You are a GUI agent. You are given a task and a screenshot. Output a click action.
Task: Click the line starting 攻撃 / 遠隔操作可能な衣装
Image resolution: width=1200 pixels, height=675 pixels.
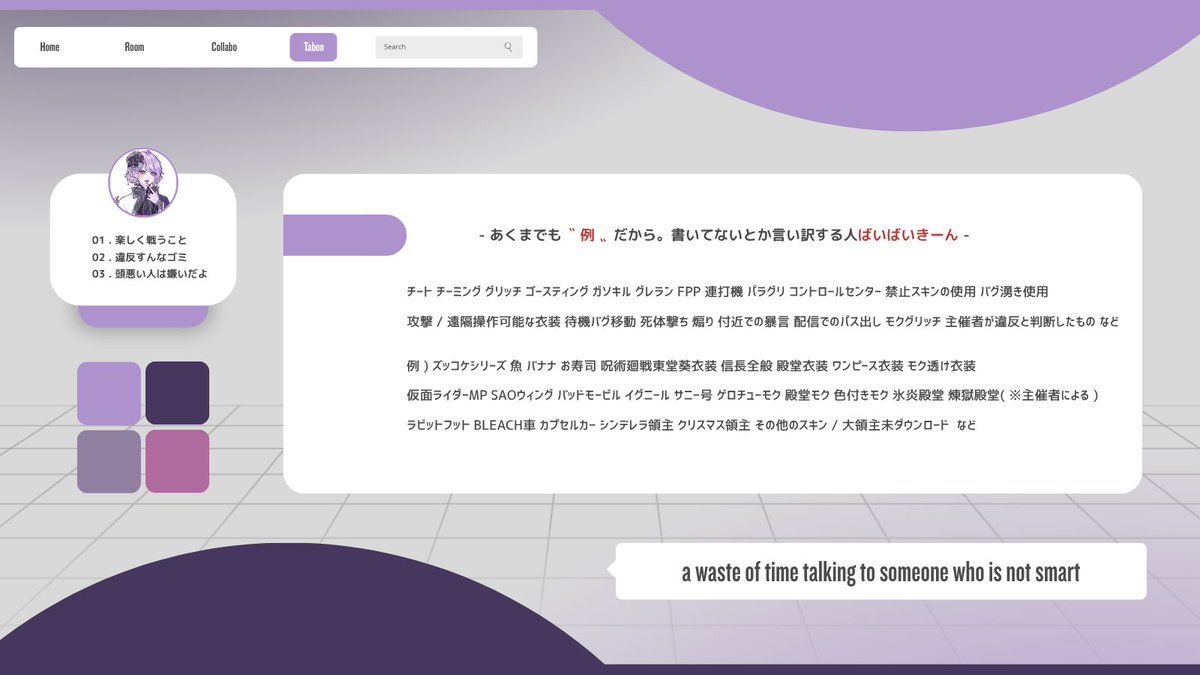tap(763, 322)
